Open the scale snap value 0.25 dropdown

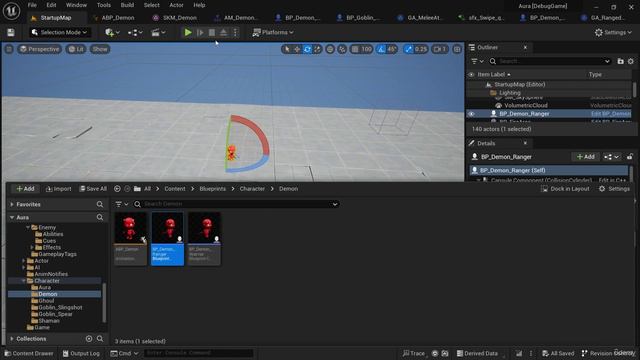tap(420, 49)
